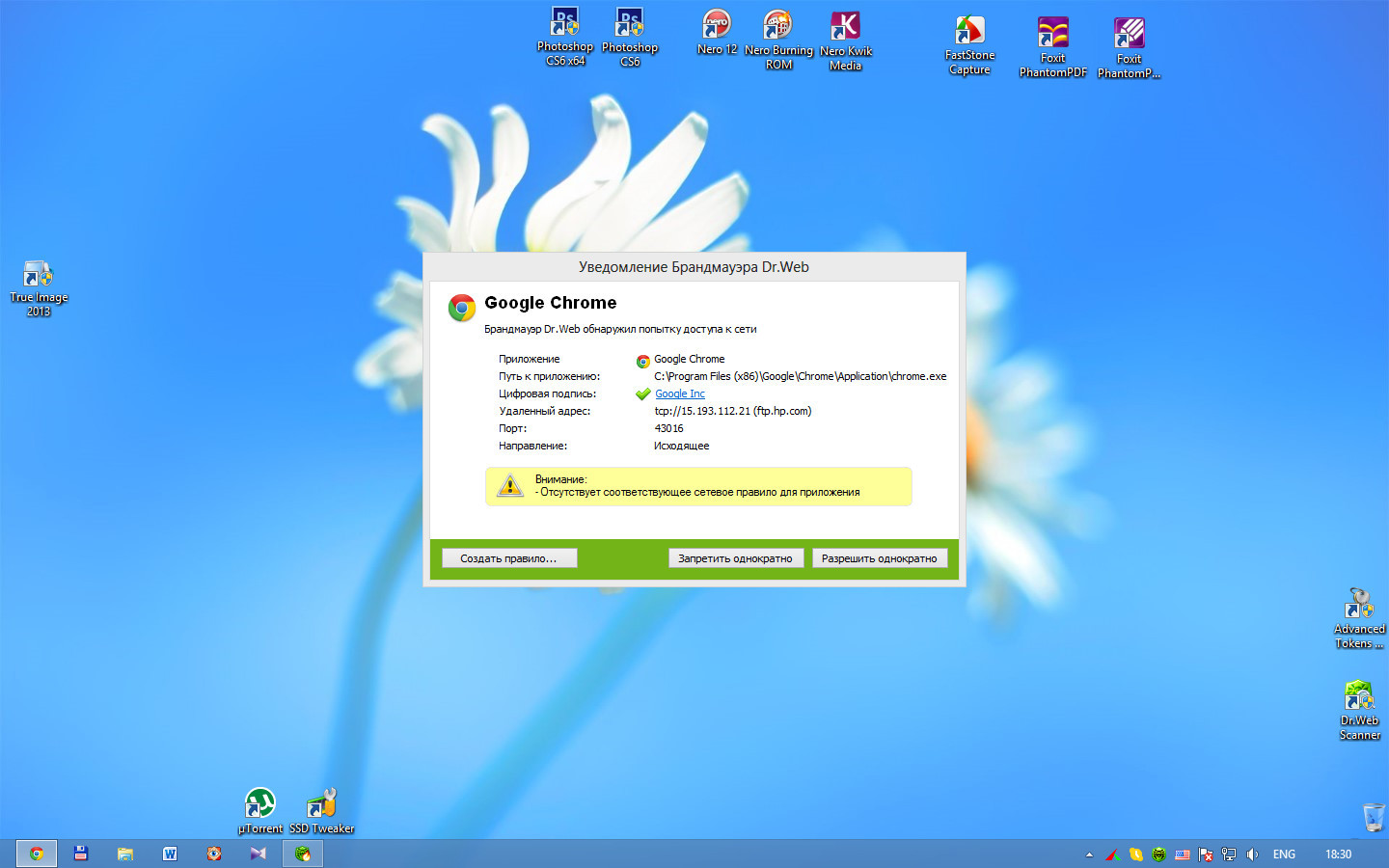Screen dimensions: 1389x868
Task: Click the taskbar clock showing 18:30
Action: pyautogui.click(x=1338, y=854)
